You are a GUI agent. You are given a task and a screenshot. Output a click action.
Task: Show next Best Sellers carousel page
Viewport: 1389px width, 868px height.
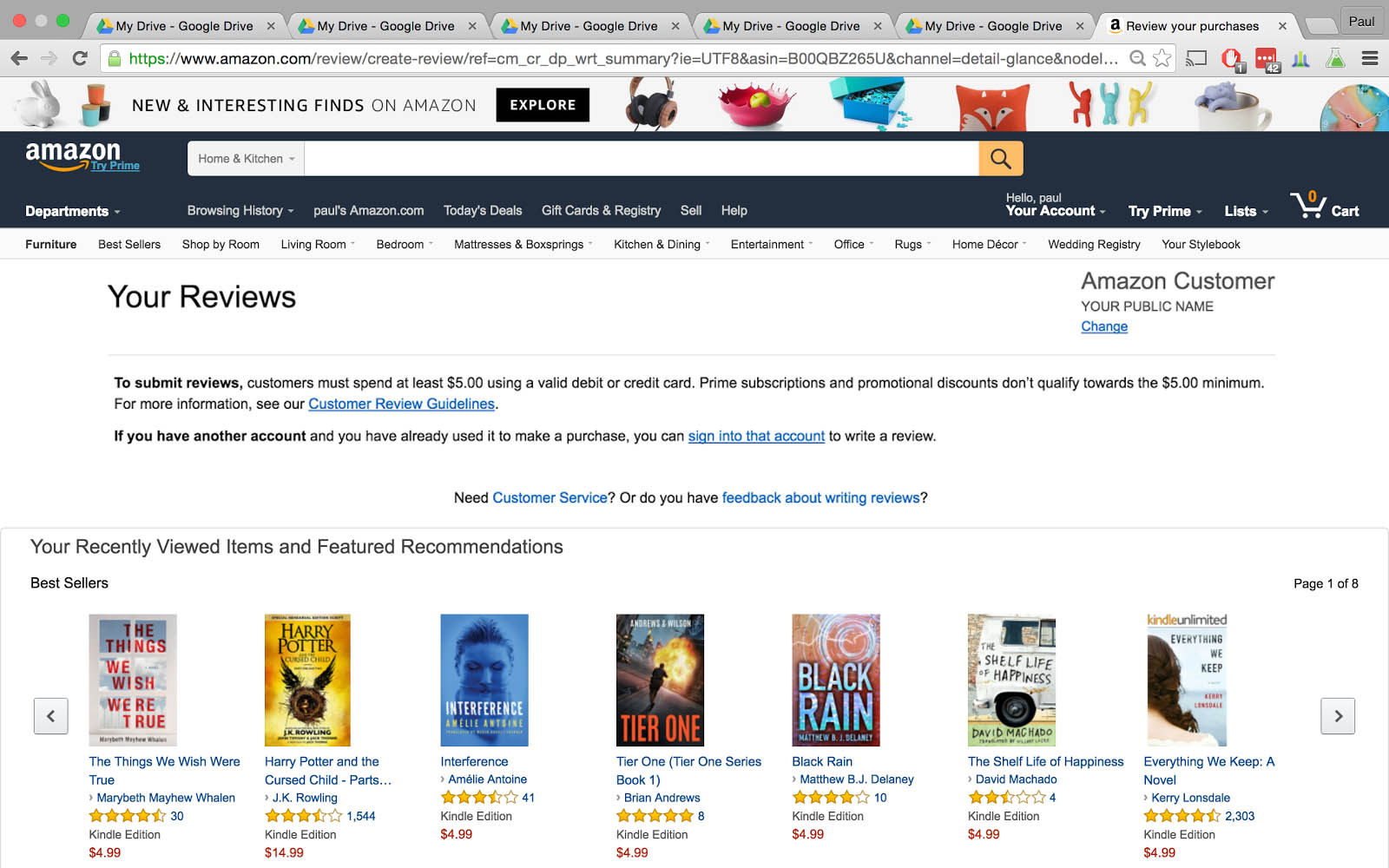click(1338, 716)
